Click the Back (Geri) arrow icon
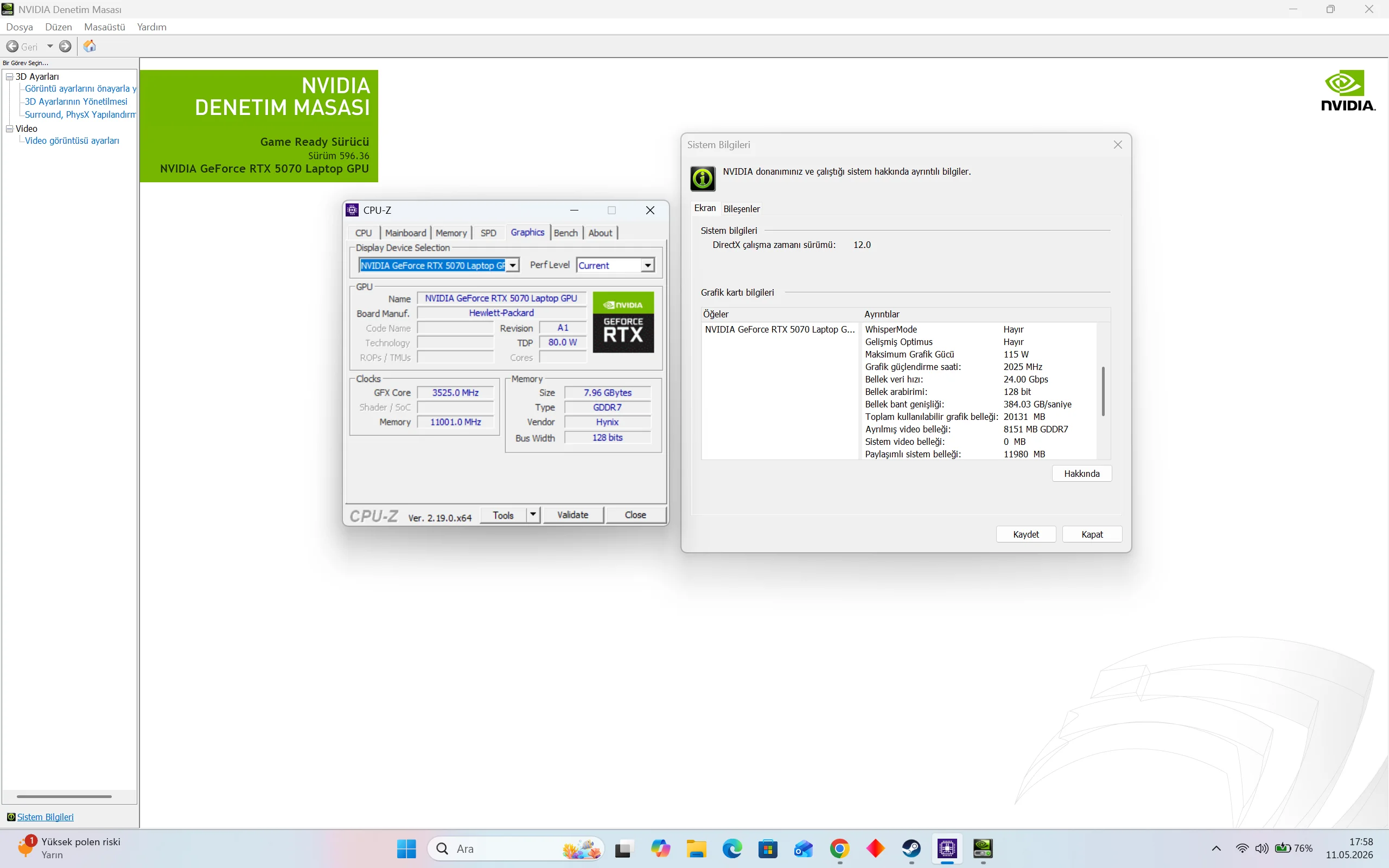 (12, 47)
